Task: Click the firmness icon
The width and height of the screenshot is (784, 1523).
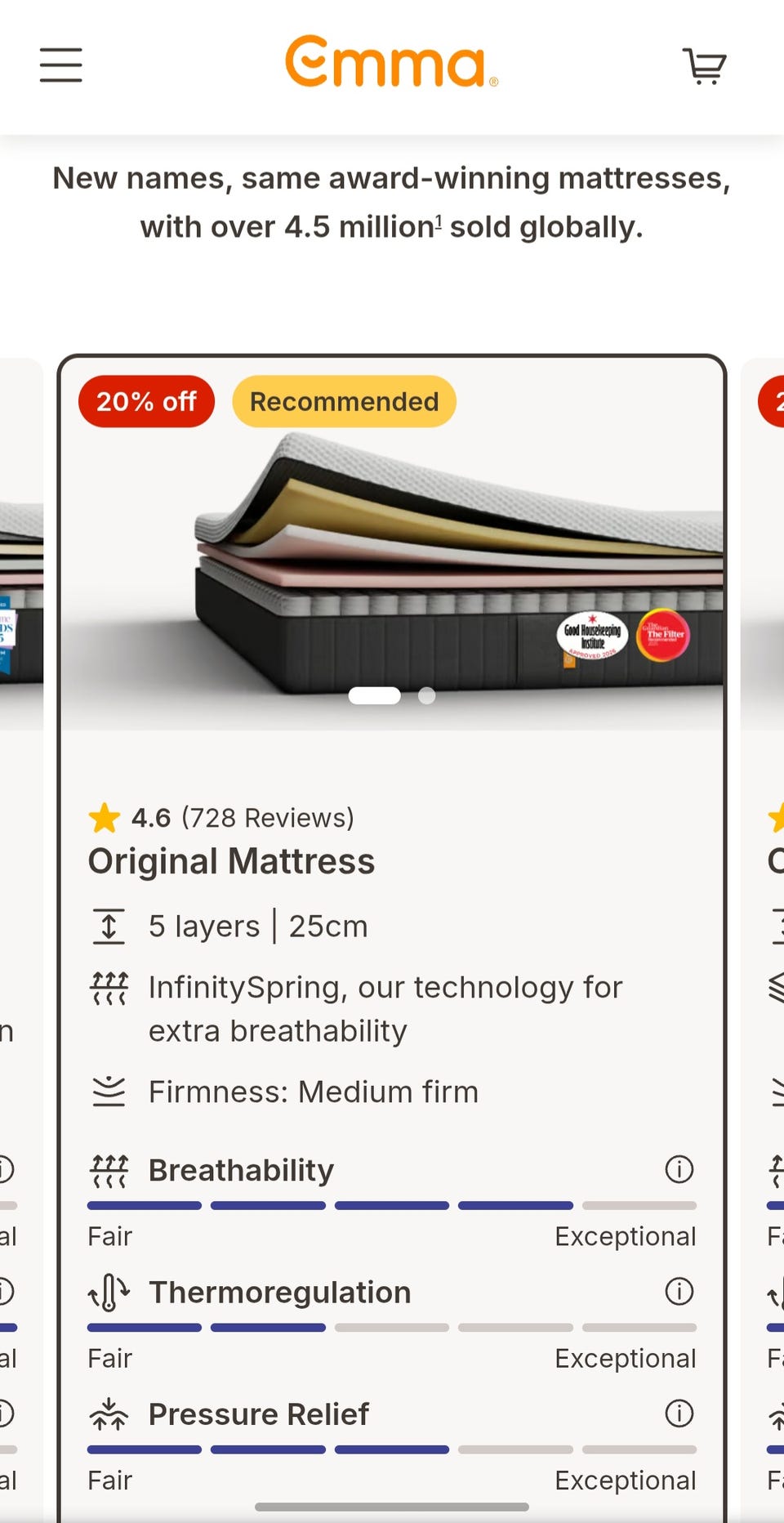Action: (109, 1092)
